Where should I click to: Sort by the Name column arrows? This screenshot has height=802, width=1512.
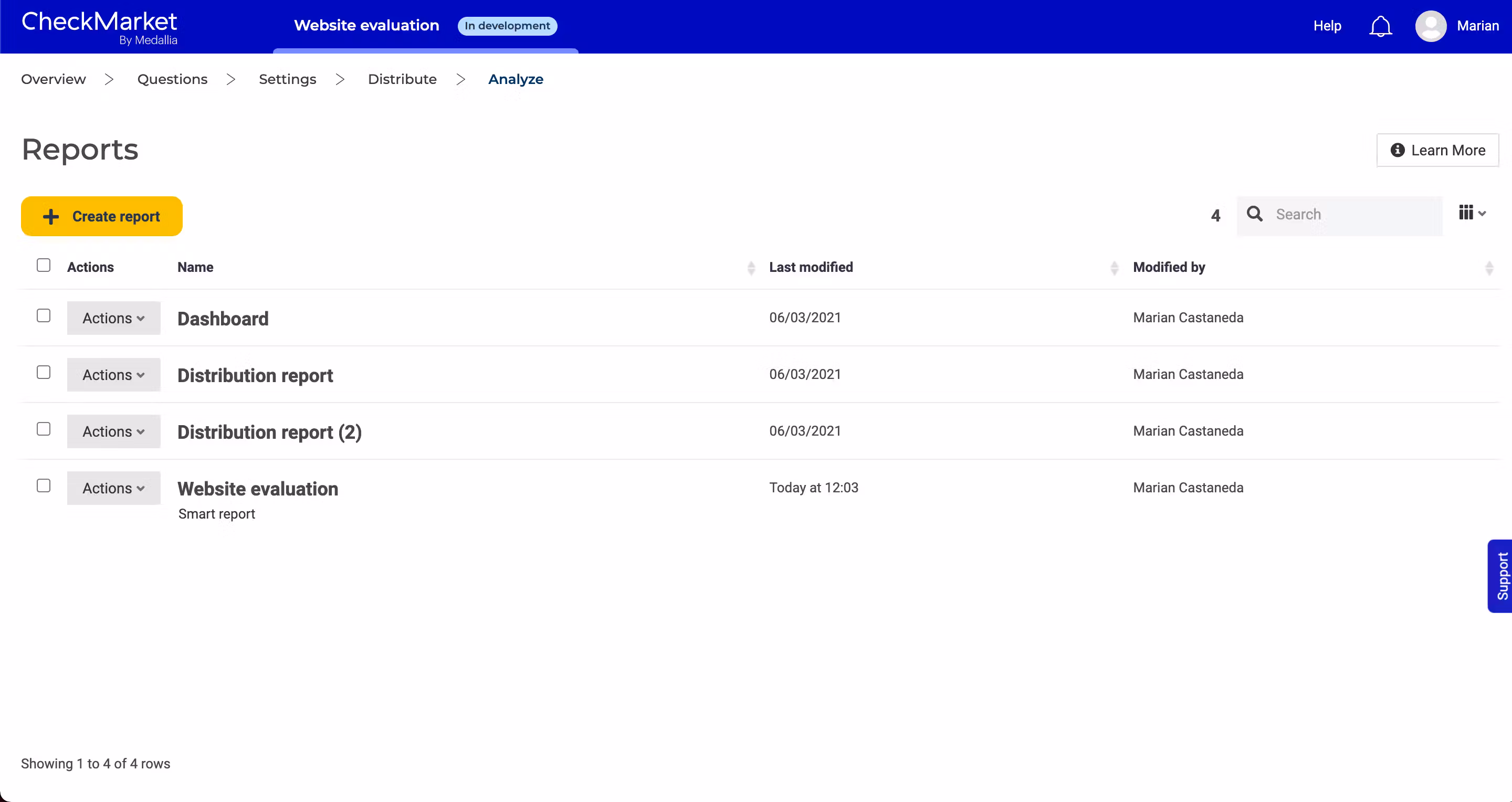[x=751, y=268]
